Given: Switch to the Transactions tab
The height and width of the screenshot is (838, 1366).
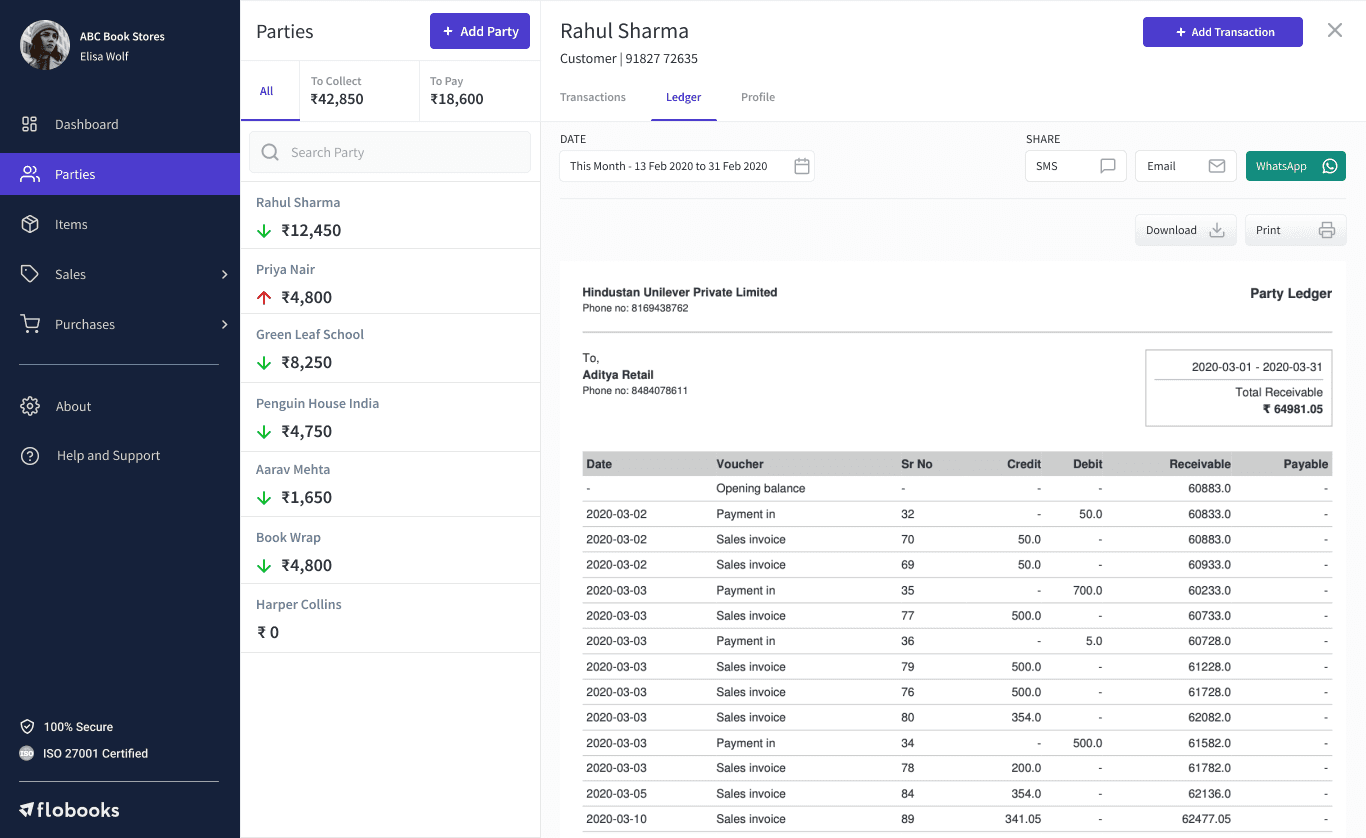Looking at the screenshot, I should [593, 97].
